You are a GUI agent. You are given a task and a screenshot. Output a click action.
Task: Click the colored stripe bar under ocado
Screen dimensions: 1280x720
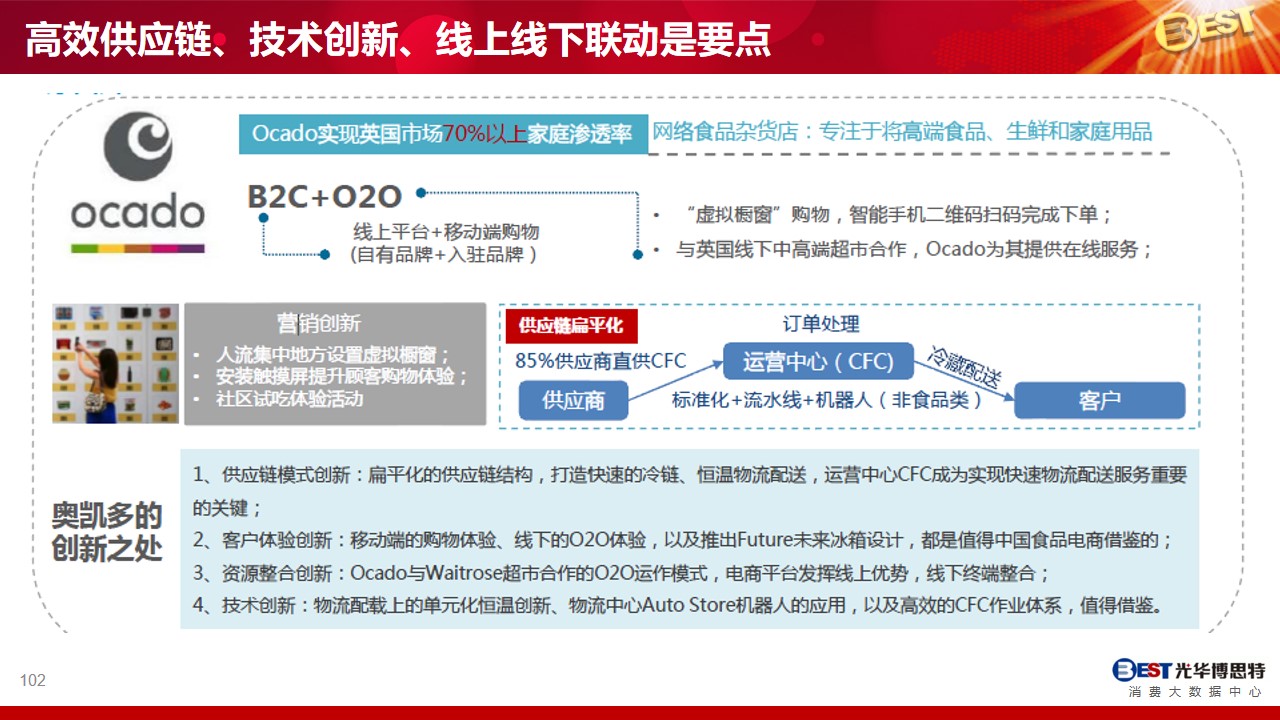click(138, 247)
